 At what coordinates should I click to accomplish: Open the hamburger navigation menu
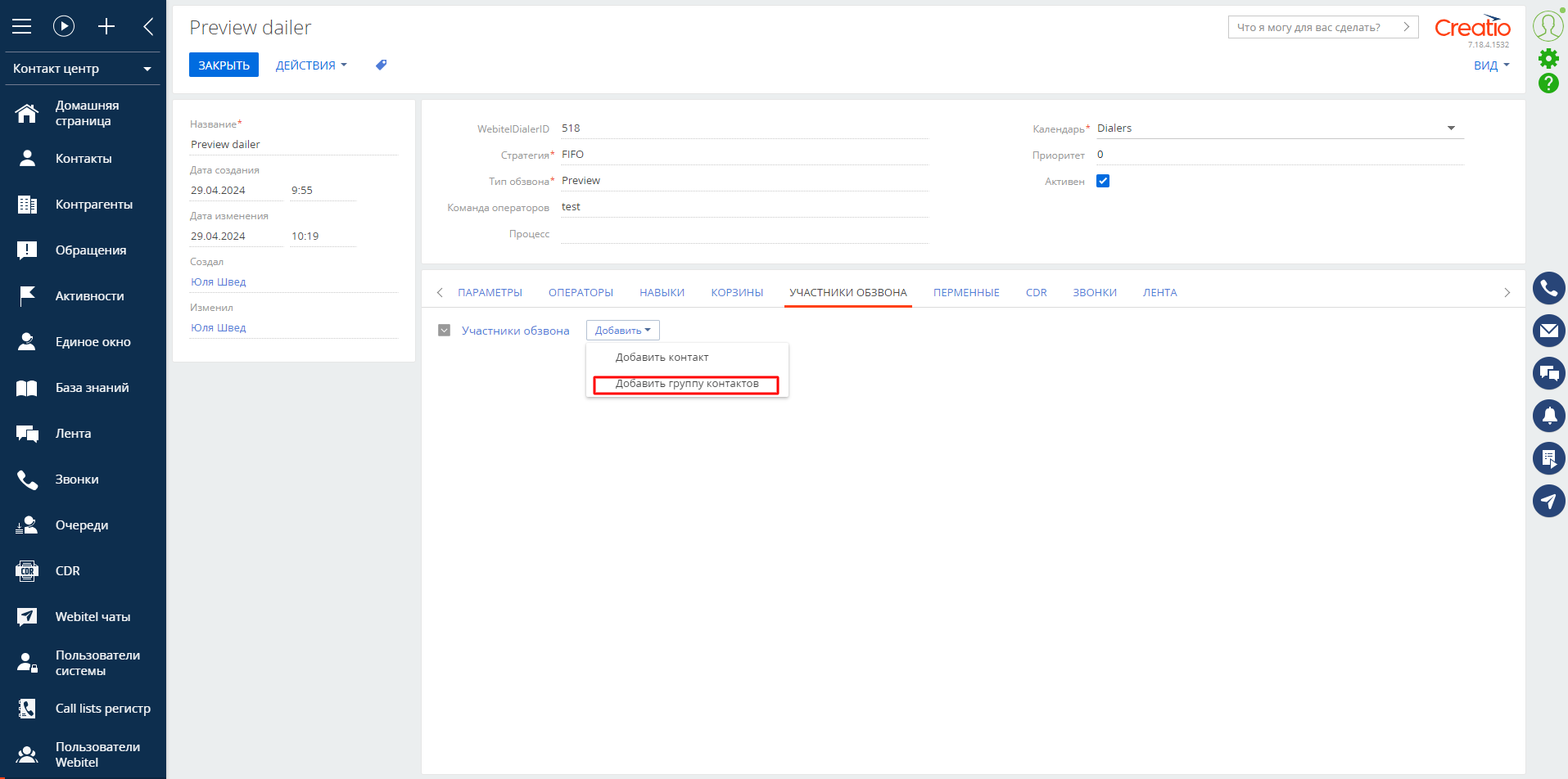(22, 26)
